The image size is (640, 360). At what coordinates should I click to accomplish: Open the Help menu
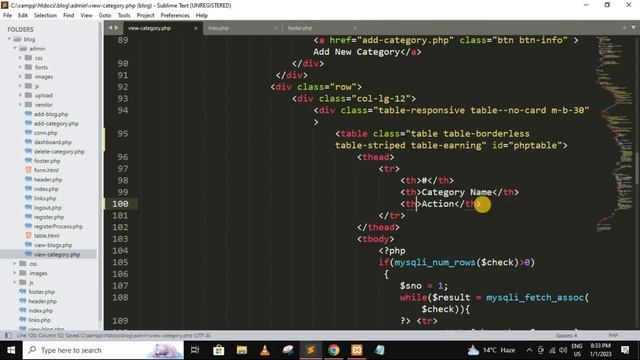(x=202, y=15)
